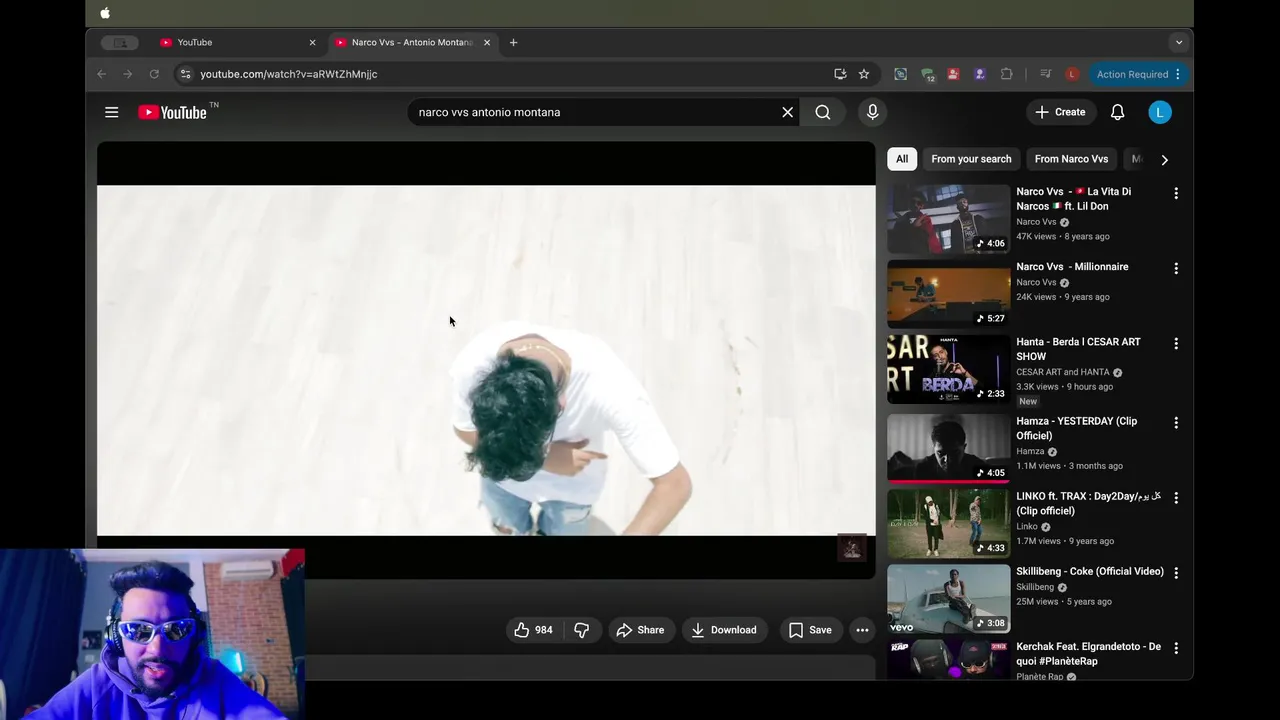Switch to the first YouTube tab
Image resolution: width=1280 pixels, height=720 pixels.
click(236, 42)
